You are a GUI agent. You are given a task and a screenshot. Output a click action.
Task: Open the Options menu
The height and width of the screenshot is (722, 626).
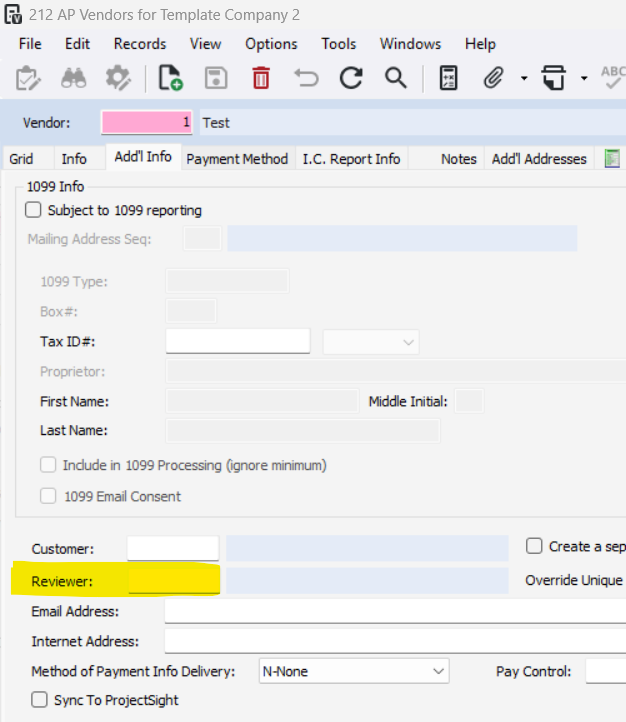point(271,44)
